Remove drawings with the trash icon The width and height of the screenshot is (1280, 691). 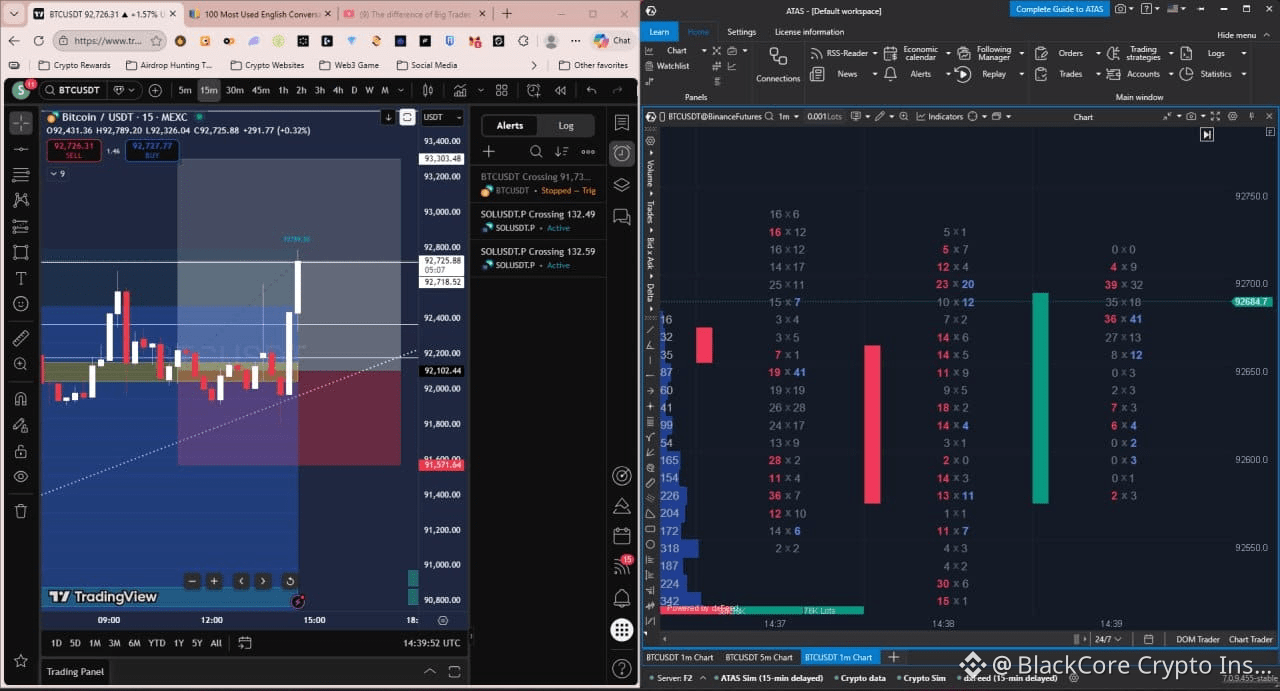(21, 511)
